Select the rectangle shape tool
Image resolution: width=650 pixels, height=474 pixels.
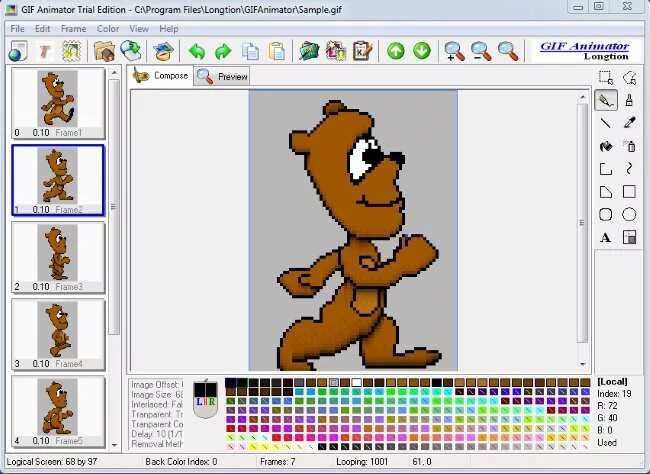629,192
